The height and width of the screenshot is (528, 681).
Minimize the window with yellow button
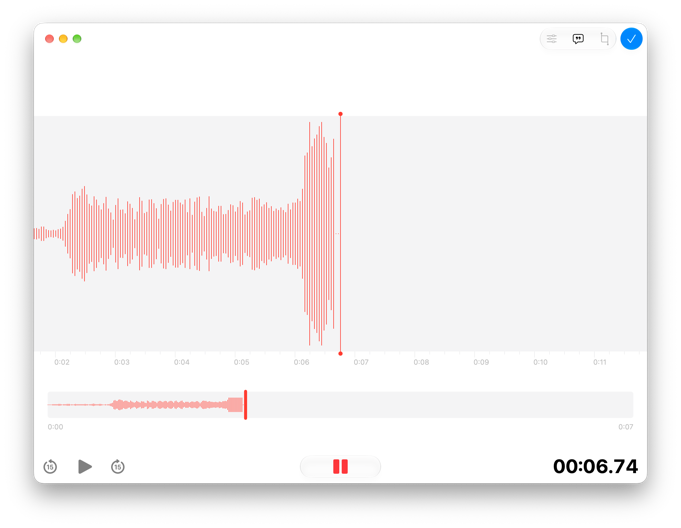(63, 39)
